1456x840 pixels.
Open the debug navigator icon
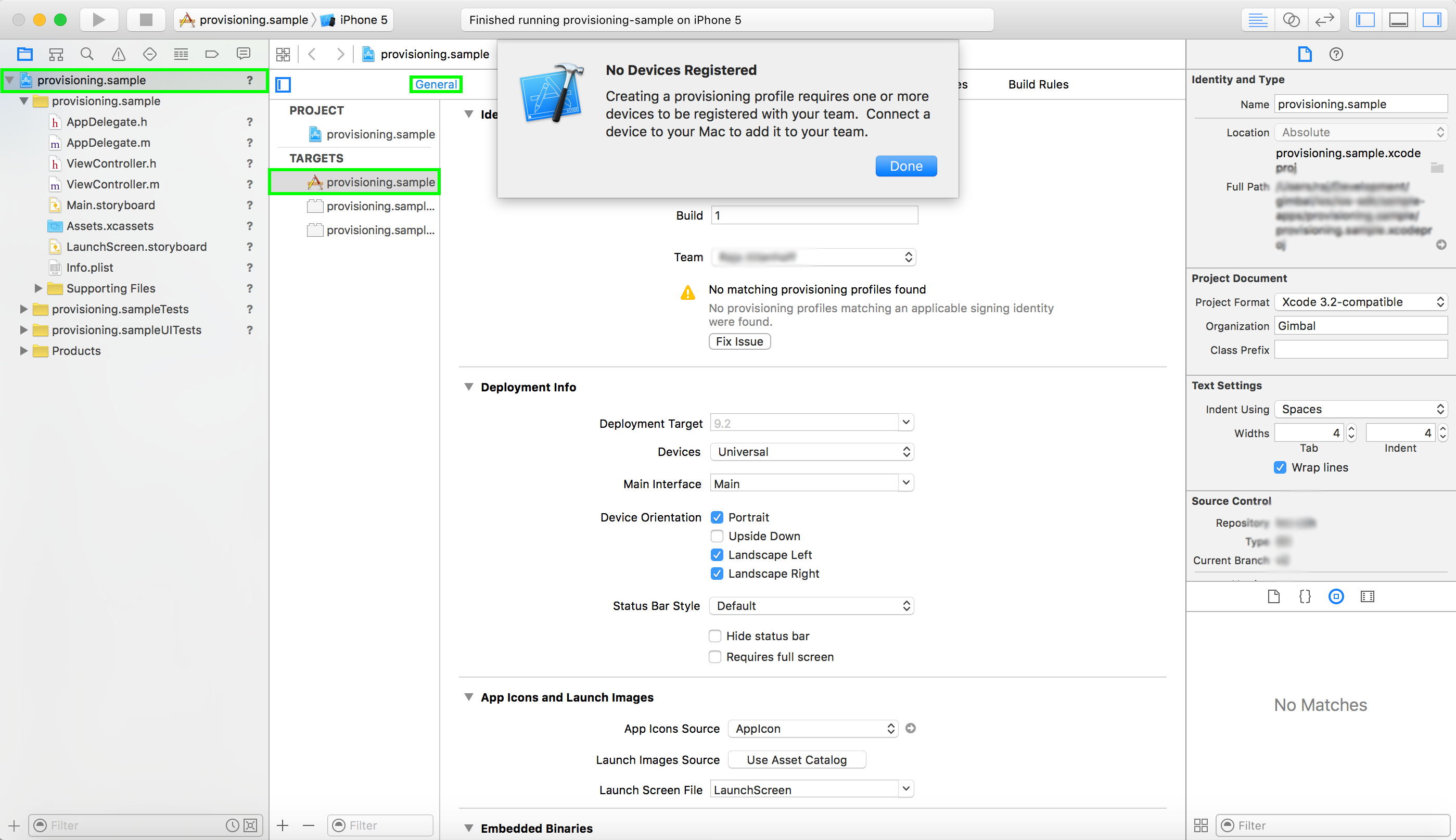[181, 54]
